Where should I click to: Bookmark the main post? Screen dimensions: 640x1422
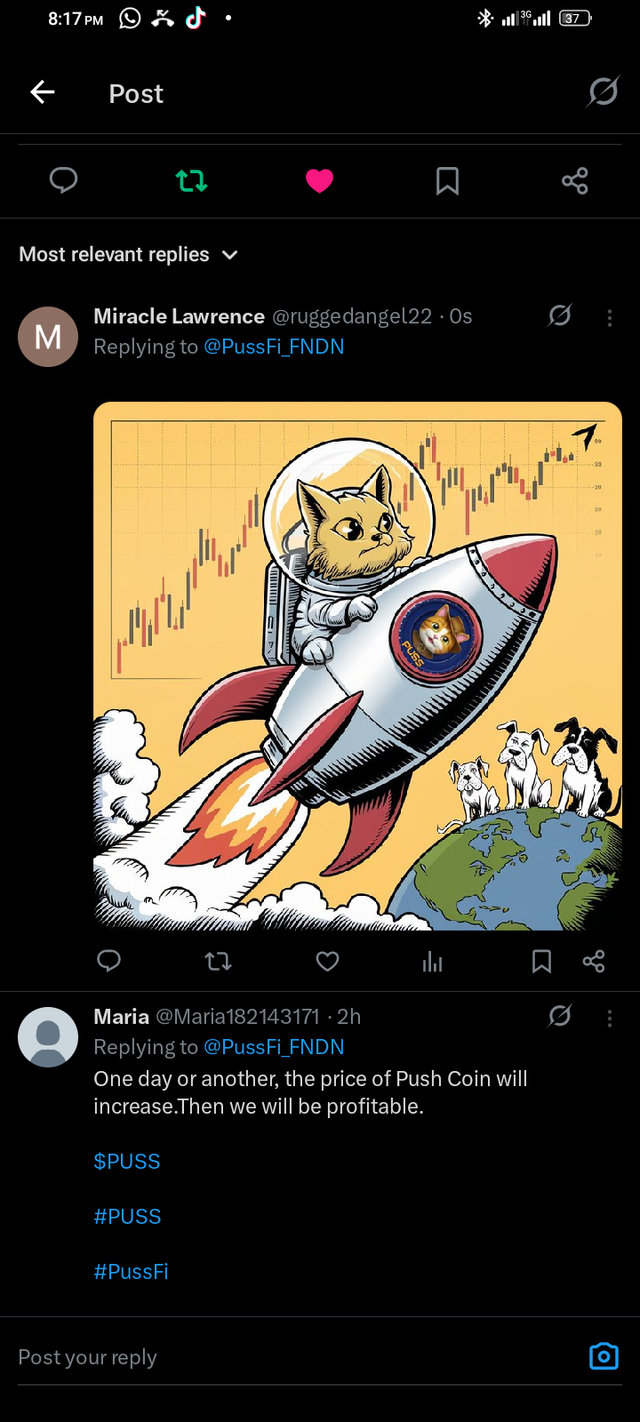[x=447, y=181]
